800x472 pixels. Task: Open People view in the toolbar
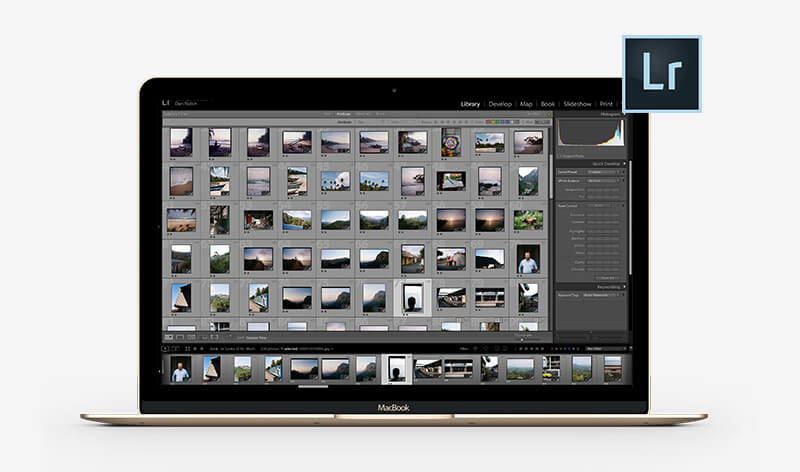215,337
